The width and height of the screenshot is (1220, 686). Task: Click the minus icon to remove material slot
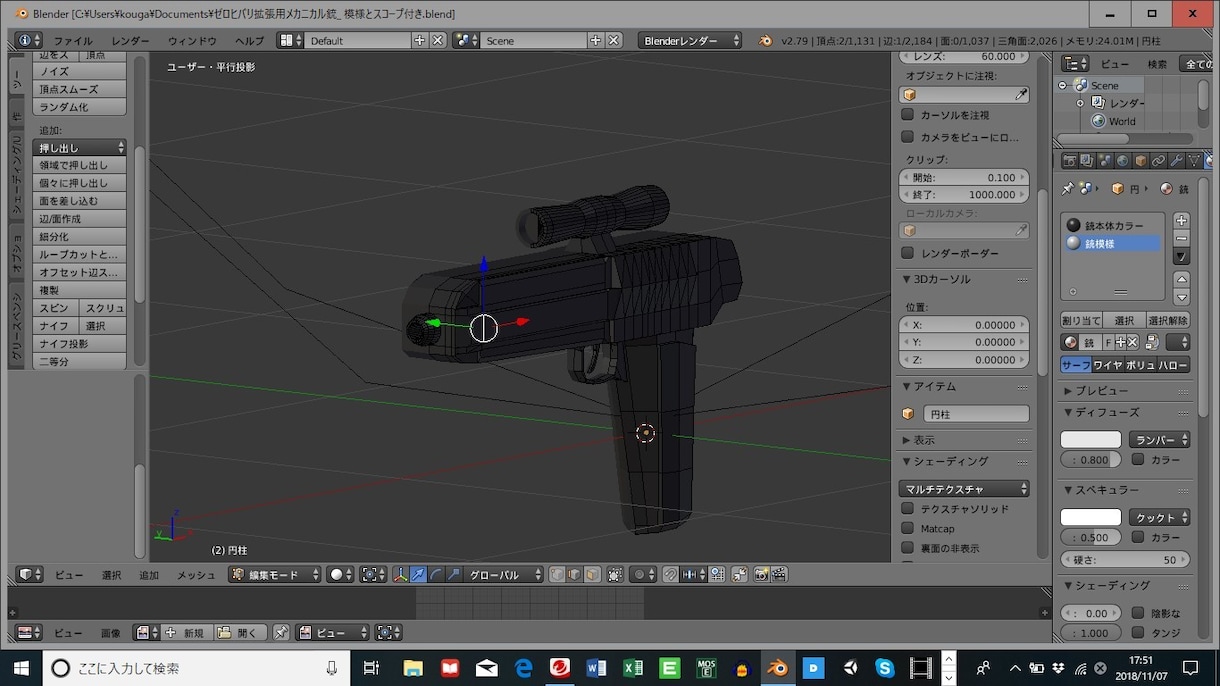(1181, 238)
